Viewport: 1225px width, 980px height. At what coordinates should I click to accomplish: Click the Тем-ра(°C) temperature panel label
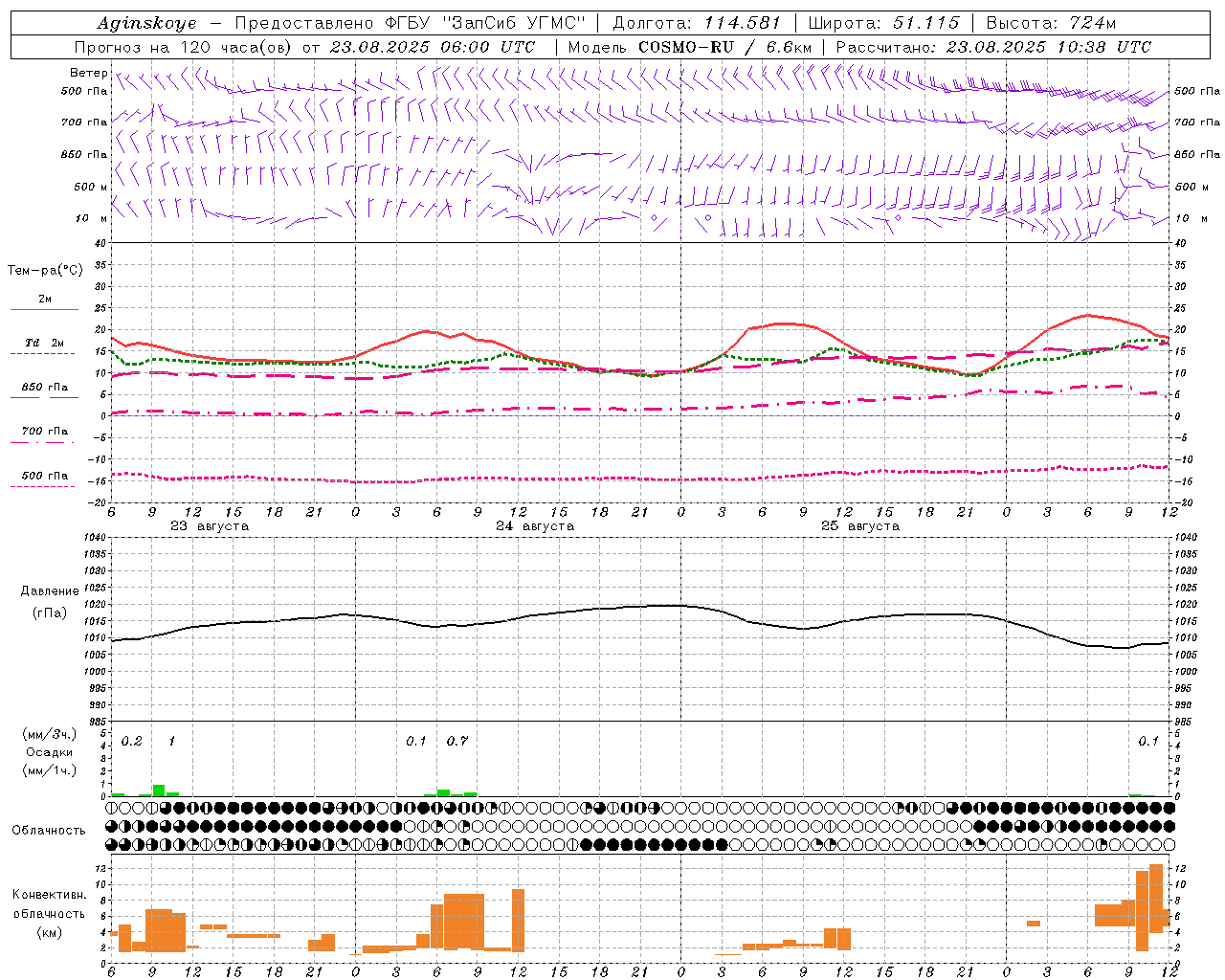pos(45,271)
